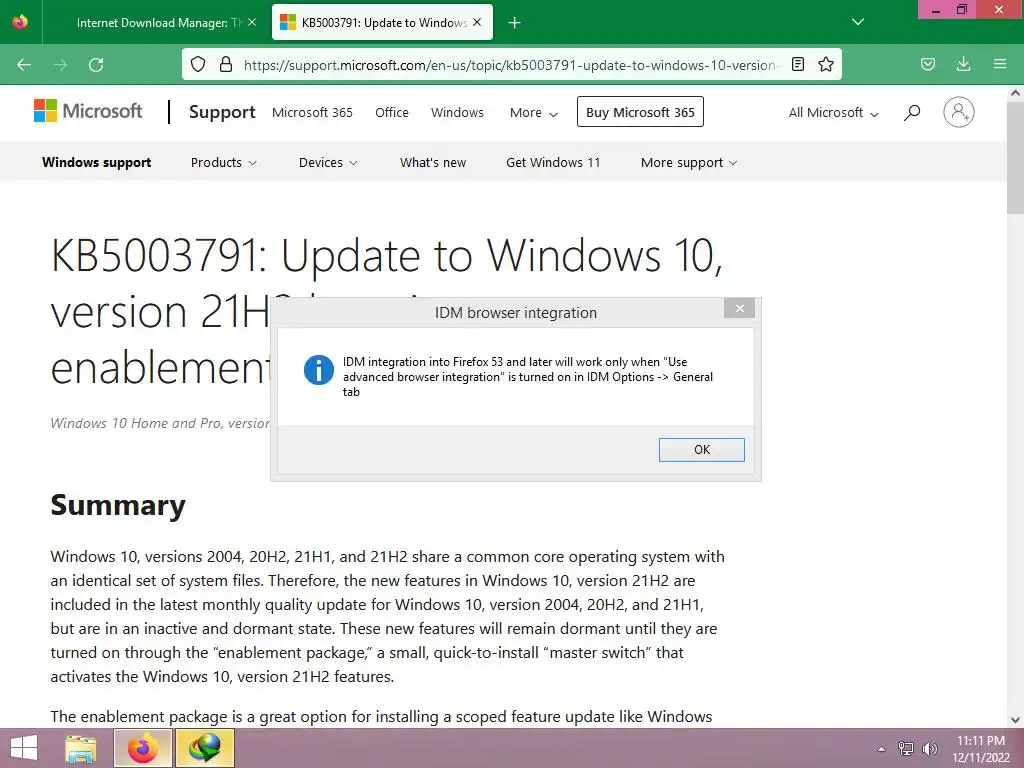Click OK in IDM browser integration dialog
The height and width of the screenshot is (768, 1024).
click(701, 450)
